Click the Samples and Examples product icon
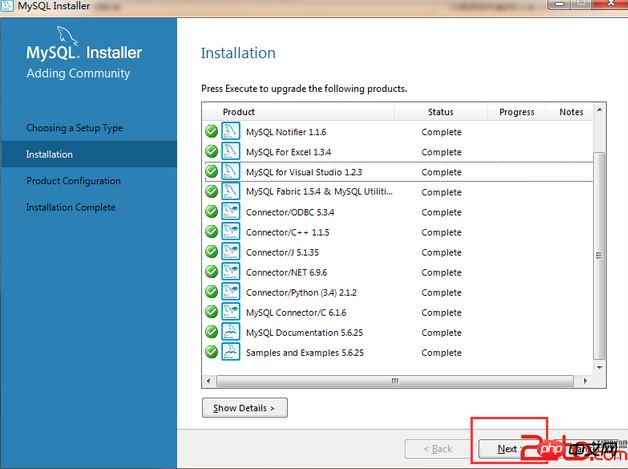 pos(231,352)
